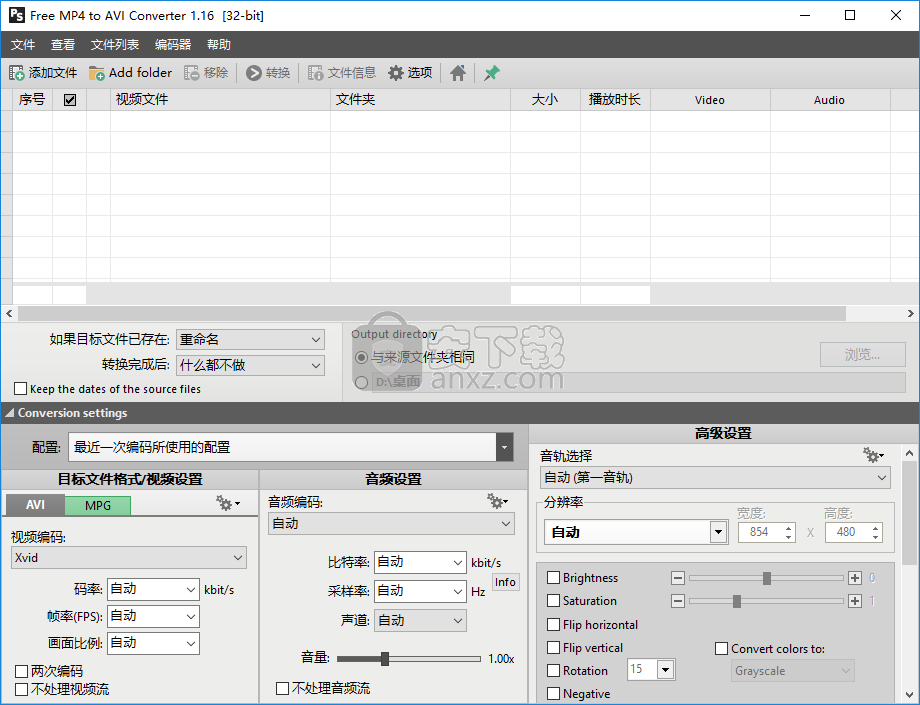The image size is (920, 705).
Task: Toggle the Flip vertical checkbox
Action: point(553,648)
